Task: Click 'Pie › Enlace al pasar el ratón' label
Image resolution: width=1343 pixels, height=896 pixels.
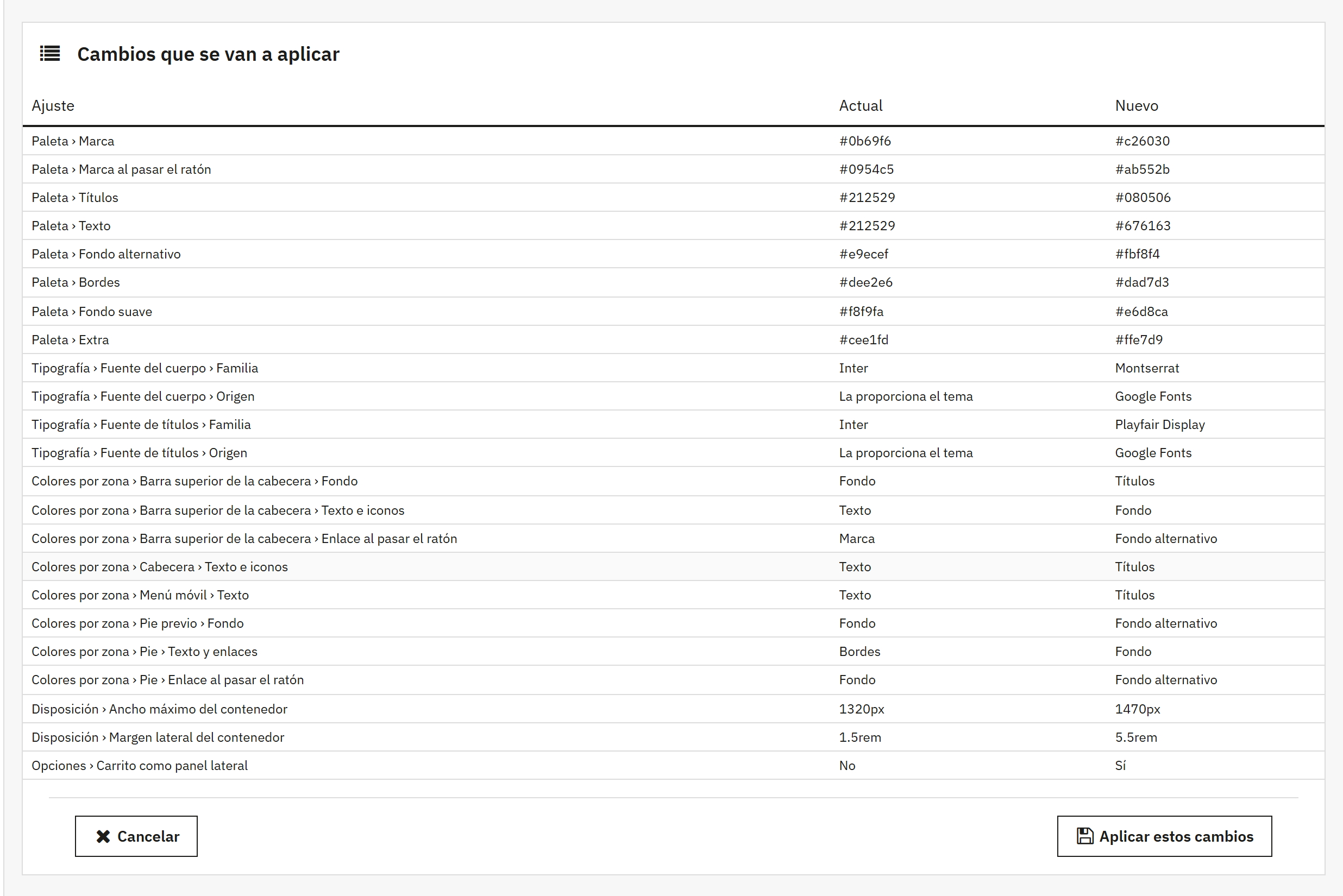Action: [167, 680]
